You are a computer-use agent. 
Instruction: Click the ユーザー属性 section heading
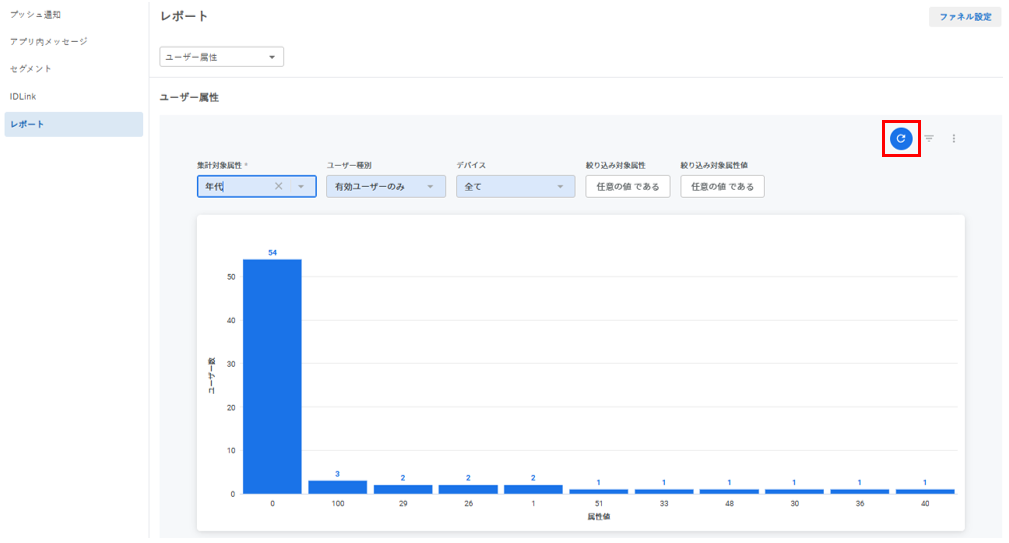click(x=189, y=97)
